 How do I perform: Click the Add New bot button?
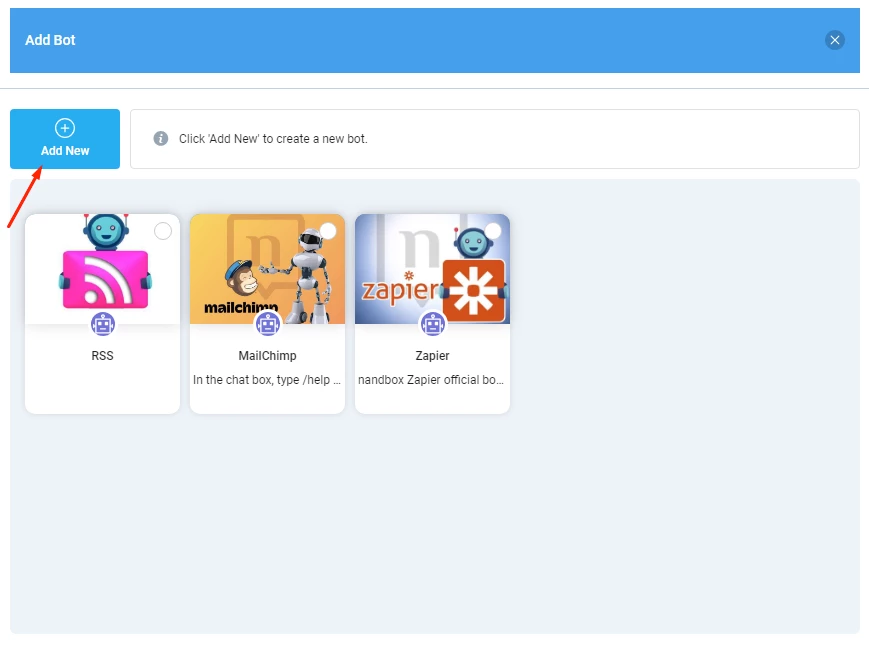tap(65, 139)
